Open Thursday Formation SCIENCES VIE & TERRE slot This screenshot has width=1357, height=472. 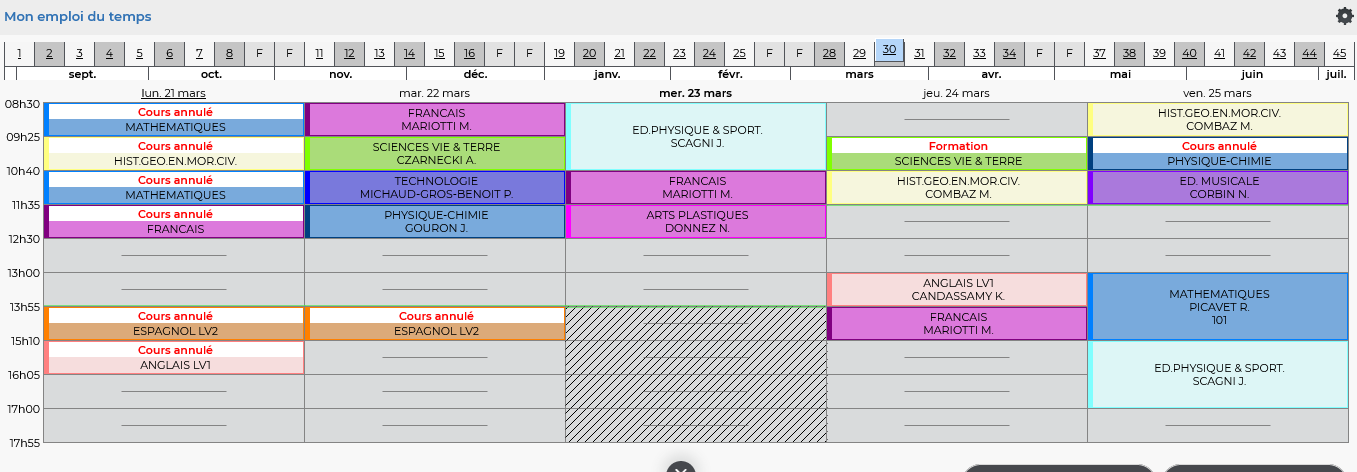click(x=957, y=153)
